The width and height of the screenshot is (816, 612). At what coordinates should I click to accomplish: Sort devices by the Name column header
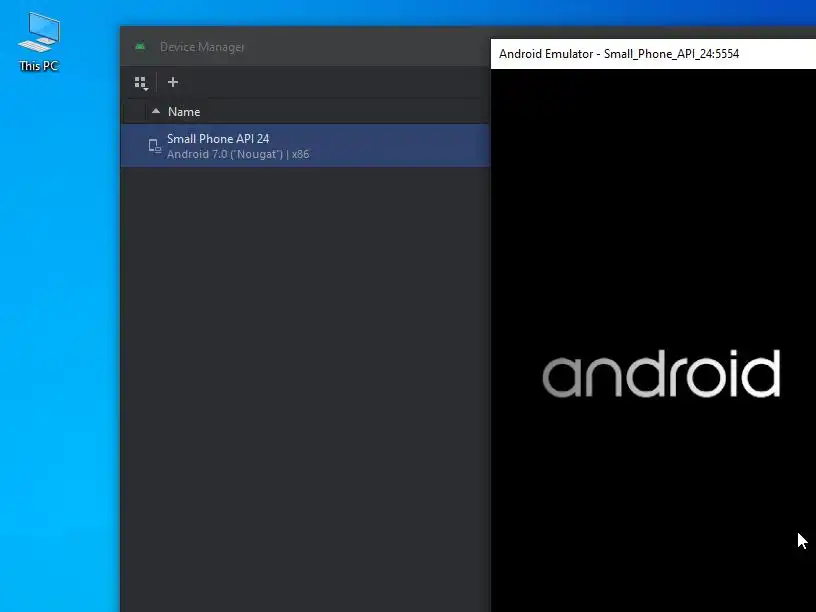[184, 112]
